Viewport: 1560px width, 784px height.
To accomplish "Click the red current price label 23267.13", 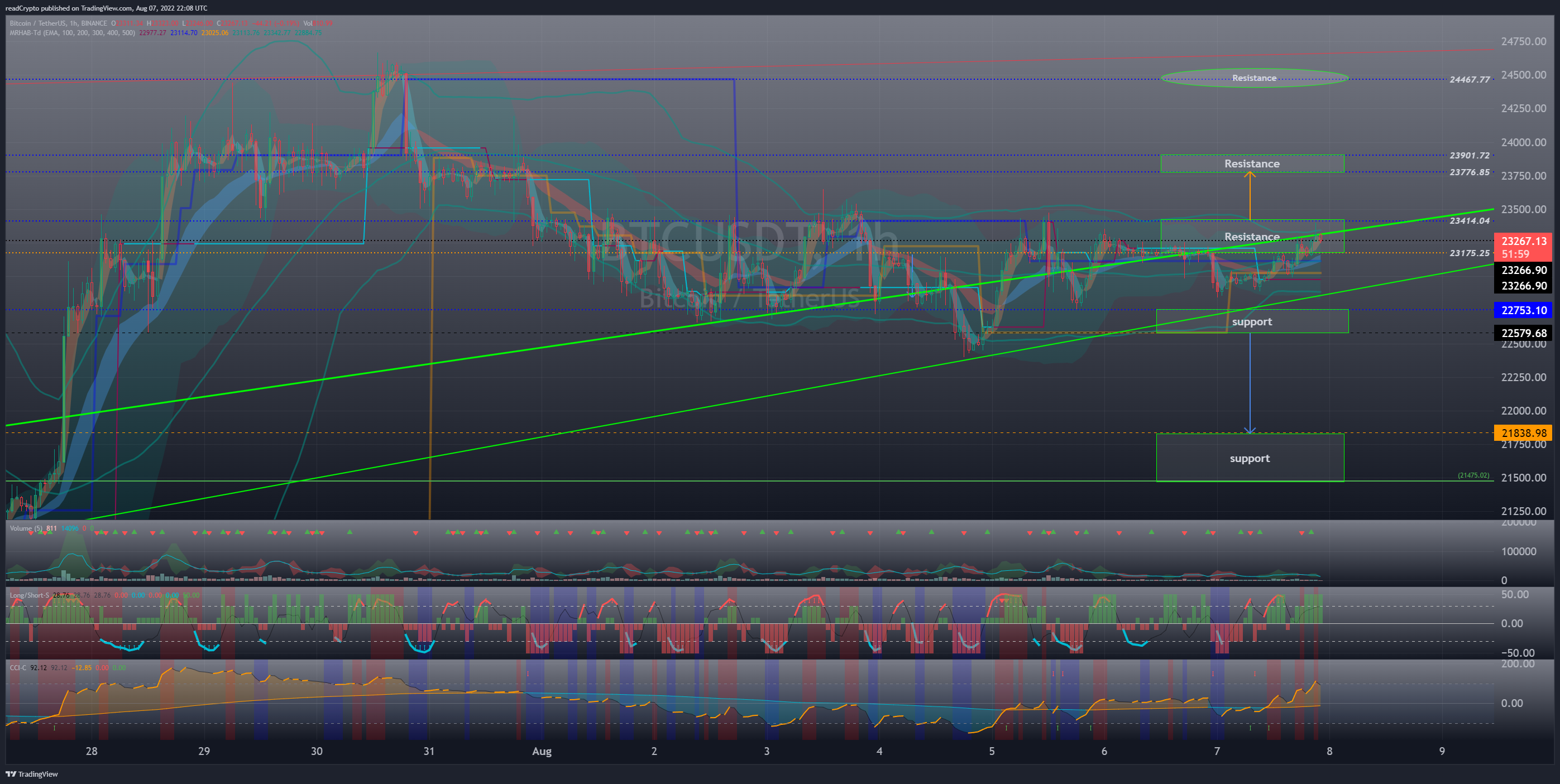I will (1524, 247).
